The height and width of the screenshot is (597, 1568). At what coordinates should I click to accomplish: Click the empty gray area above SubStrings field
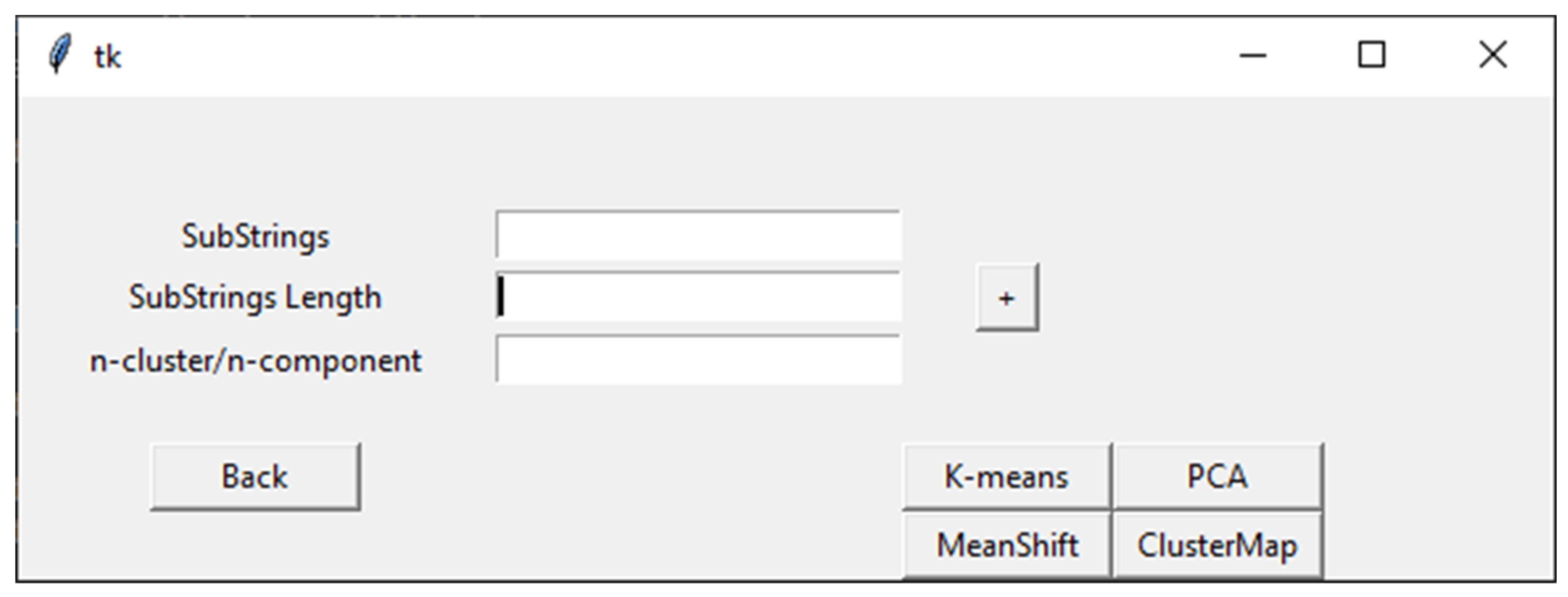point(697,152)
